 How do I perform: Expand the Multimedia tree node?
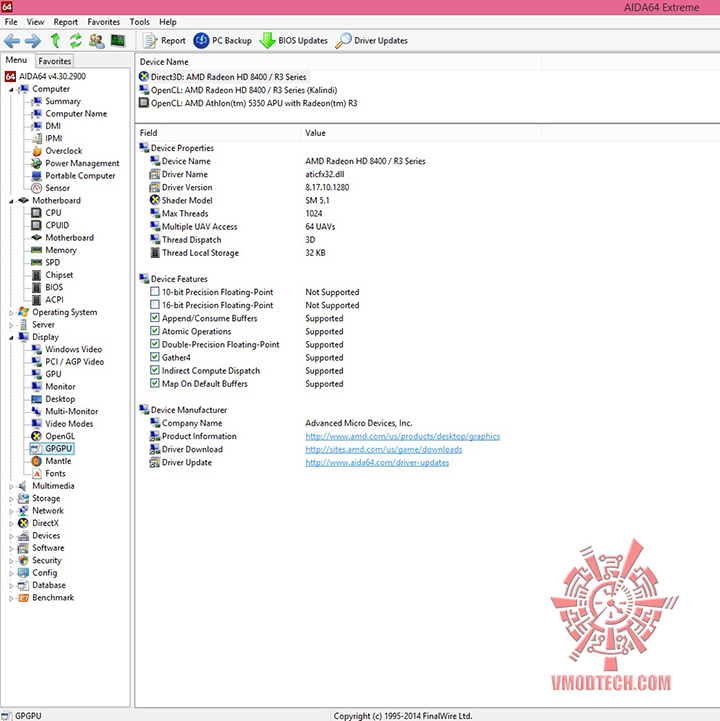(11, 486)
